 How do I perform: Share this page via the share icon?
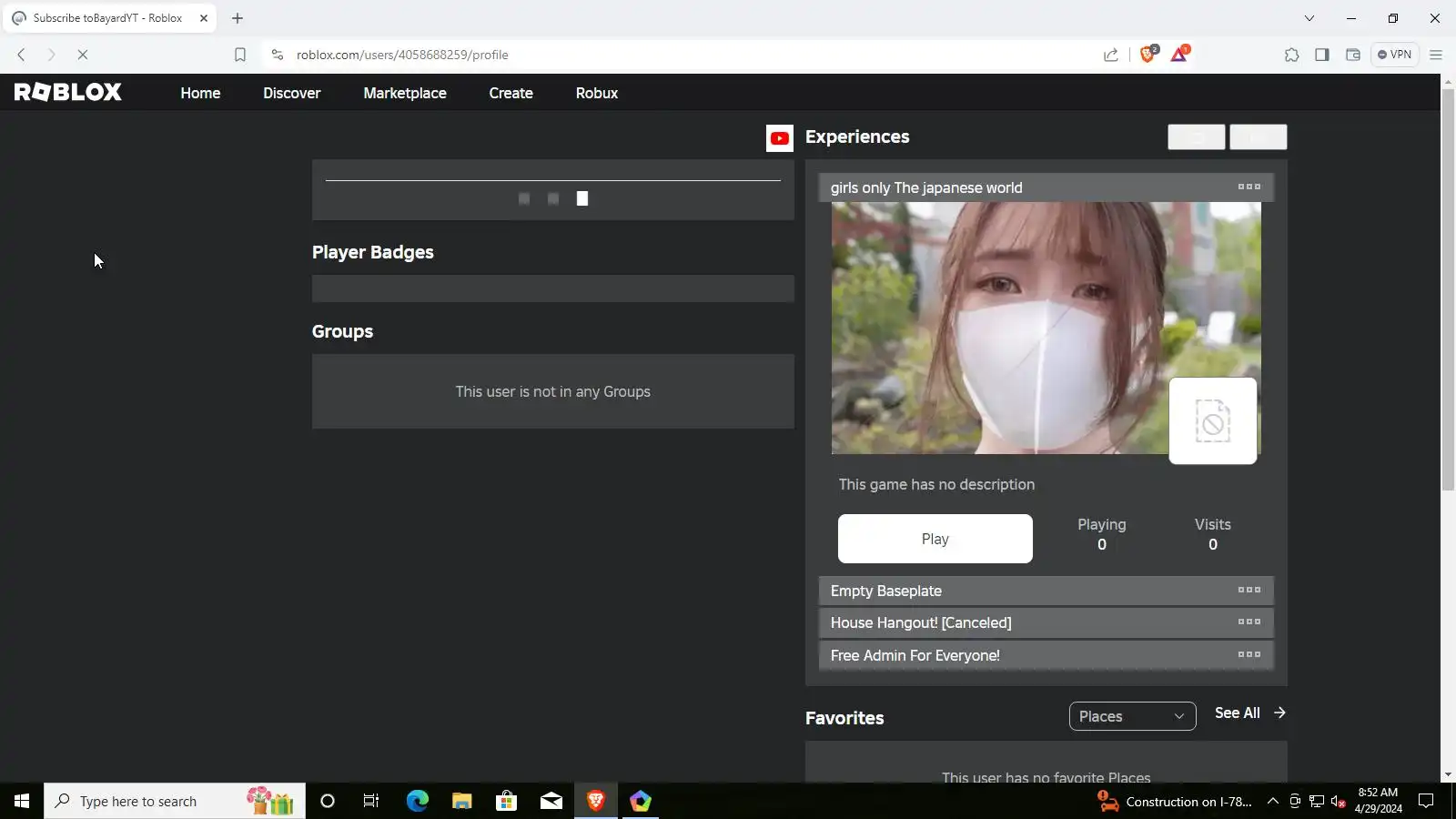pyautogui.click(x=1111, y=55)
